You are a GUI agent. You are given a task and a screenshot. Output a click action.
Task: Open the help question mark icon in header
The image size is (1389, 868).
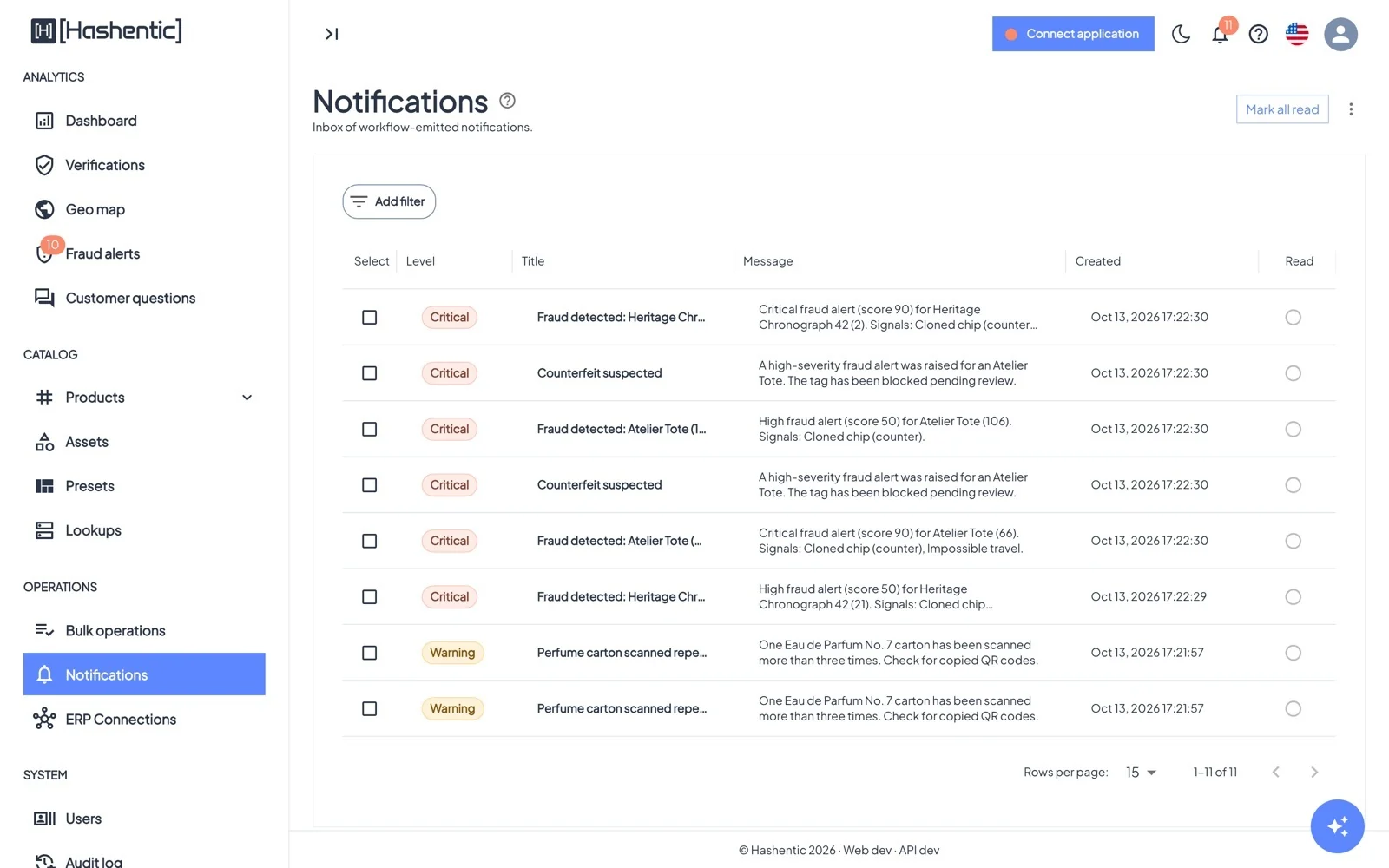click(1258, 34)
